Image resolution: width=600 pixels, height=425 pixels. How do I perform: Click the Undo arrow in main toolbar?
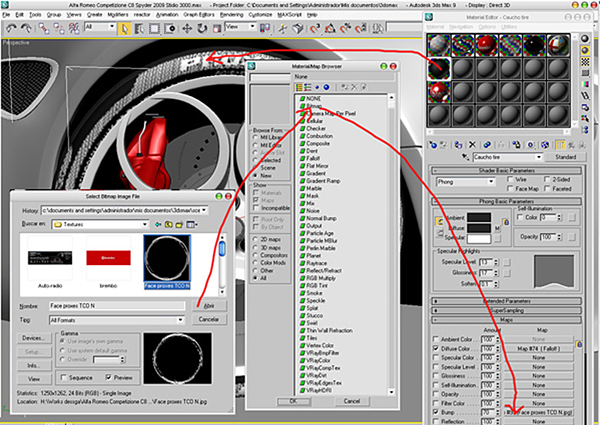click(11, 28)
